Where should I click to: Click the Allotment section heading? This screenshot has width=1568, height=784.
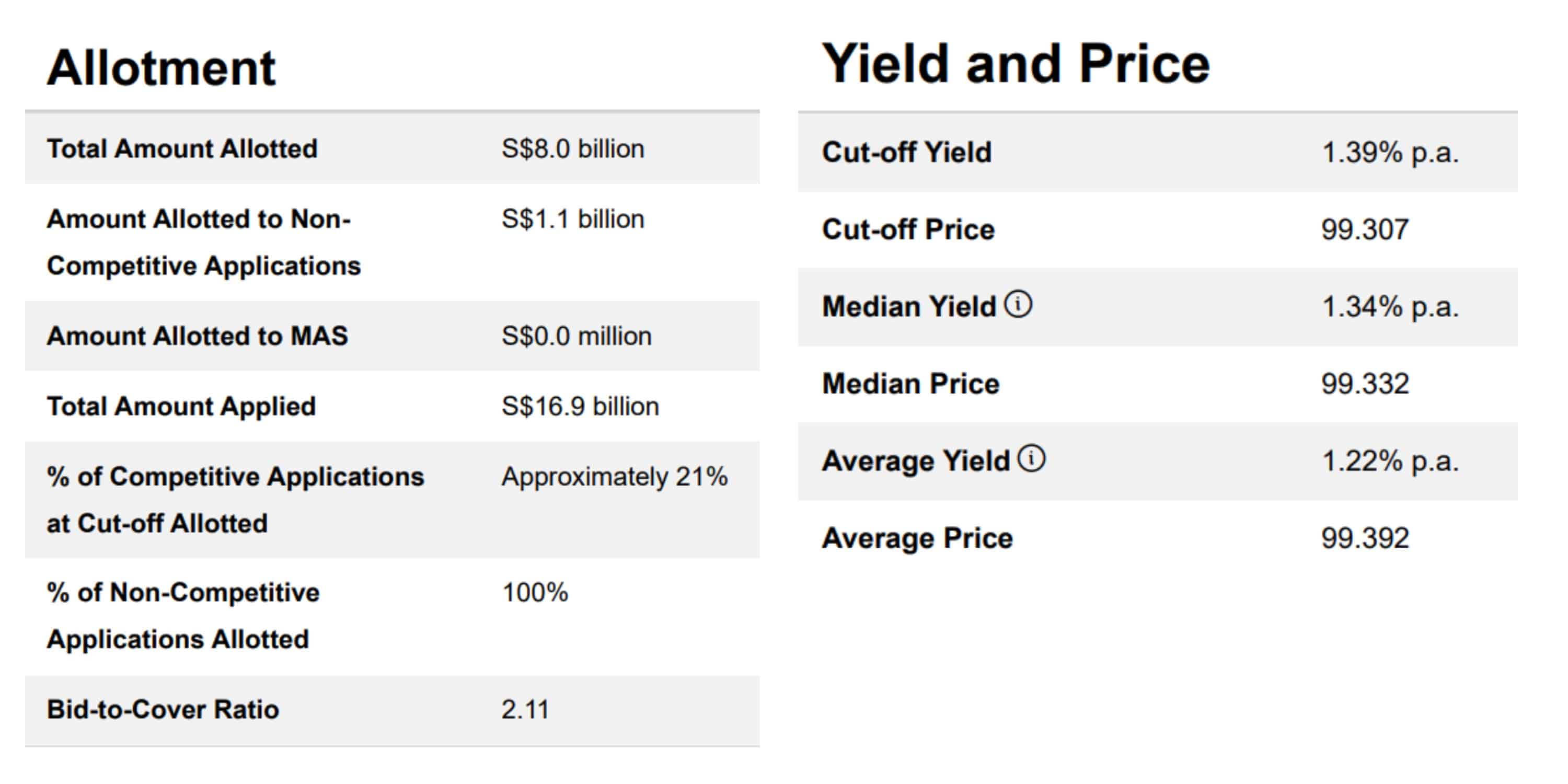(x=162, y=67)
